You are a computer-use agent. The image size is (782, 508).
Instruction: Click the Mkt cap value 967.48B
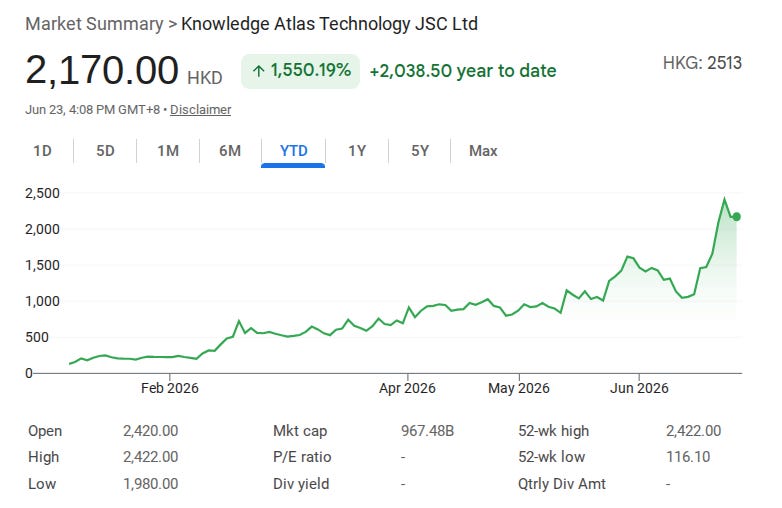[x=427, y=431]
